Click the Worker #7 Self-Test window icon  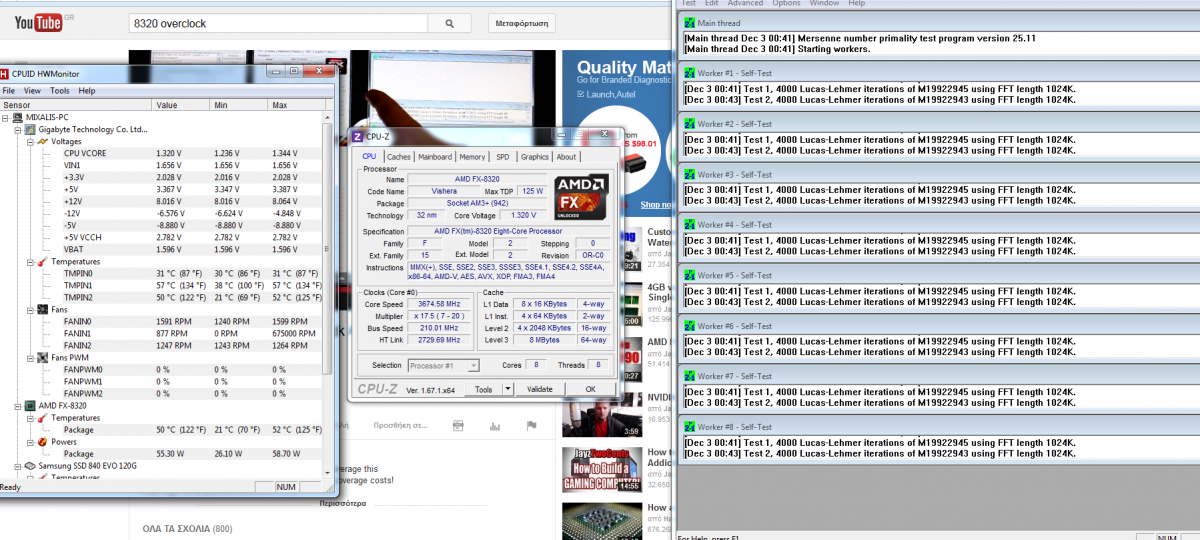coord(689,376)
